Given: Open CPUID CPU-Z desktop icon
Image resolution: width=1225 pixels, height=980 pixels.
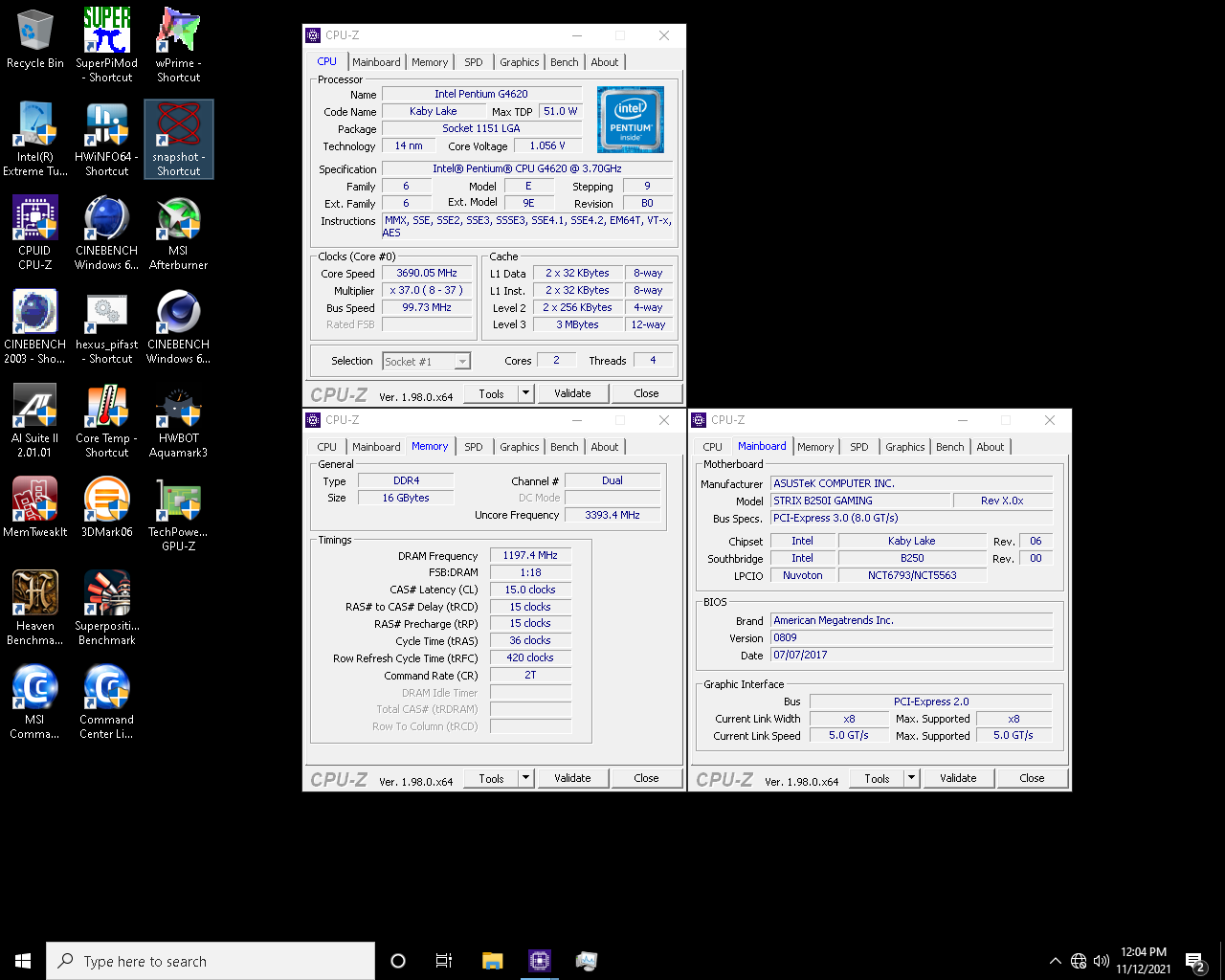Looking at the screenshot, I should pyautogui.click(x=35, y=233).
